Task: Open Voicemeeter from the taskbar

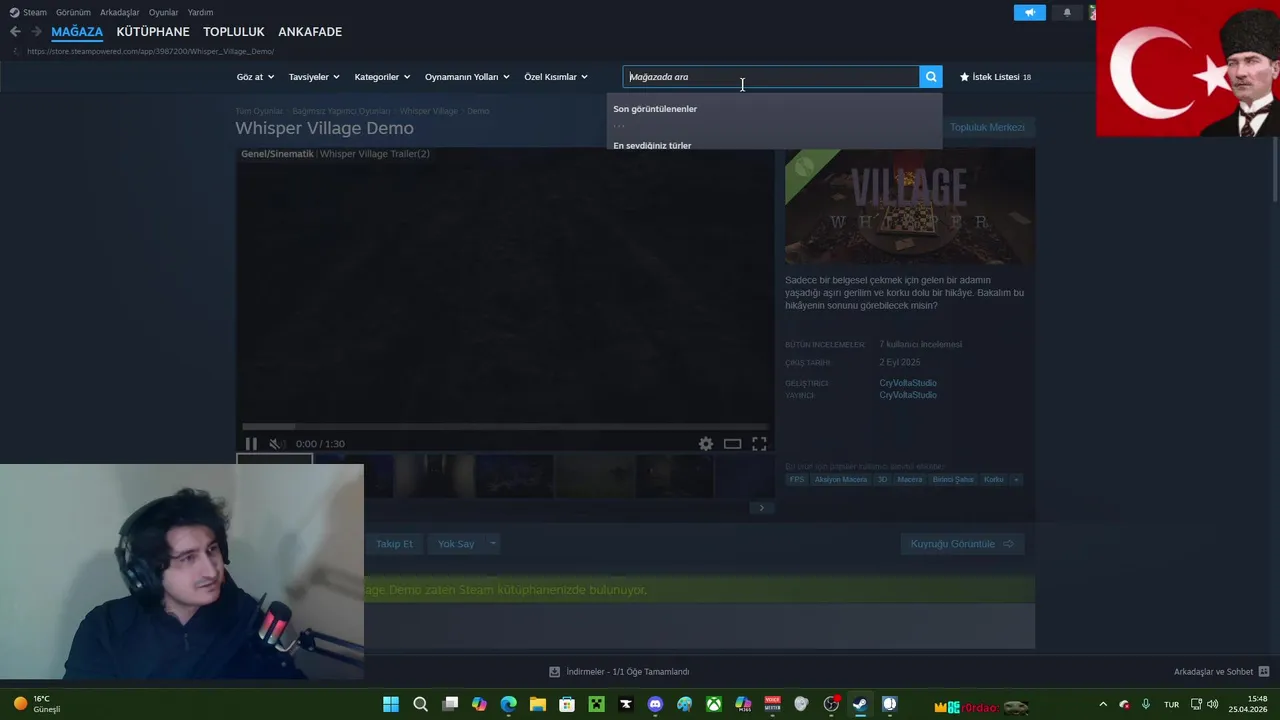Action: pos(772,705)
